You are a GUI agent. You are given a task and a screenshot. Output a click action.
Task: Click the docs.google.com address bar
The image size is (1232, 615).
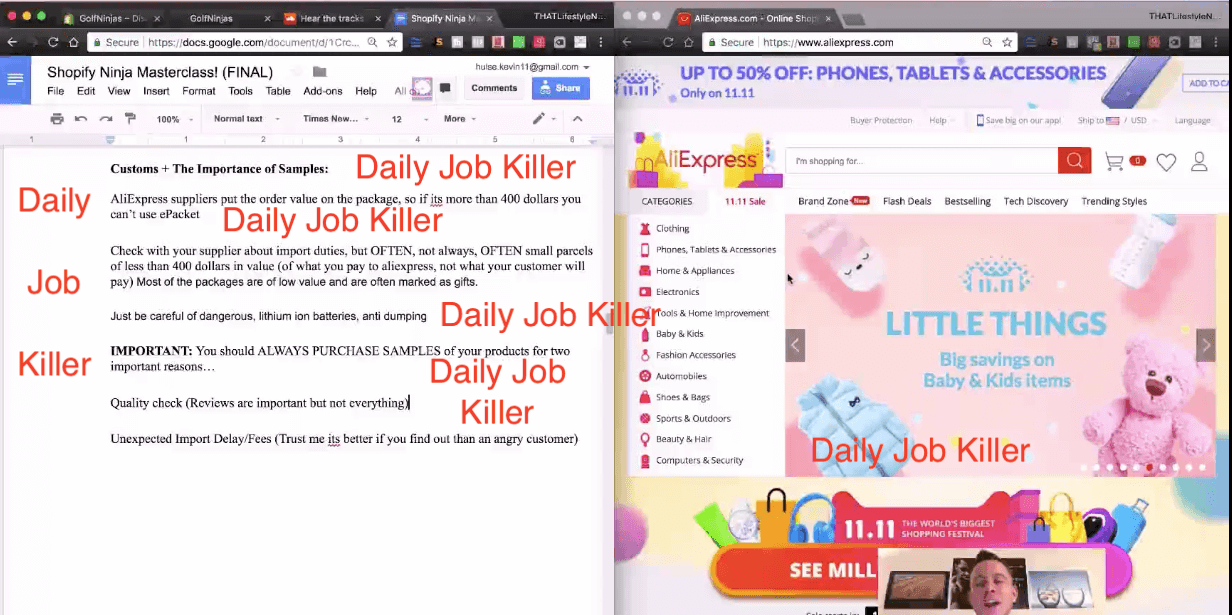pyautogui.click(x=244, y=42)
